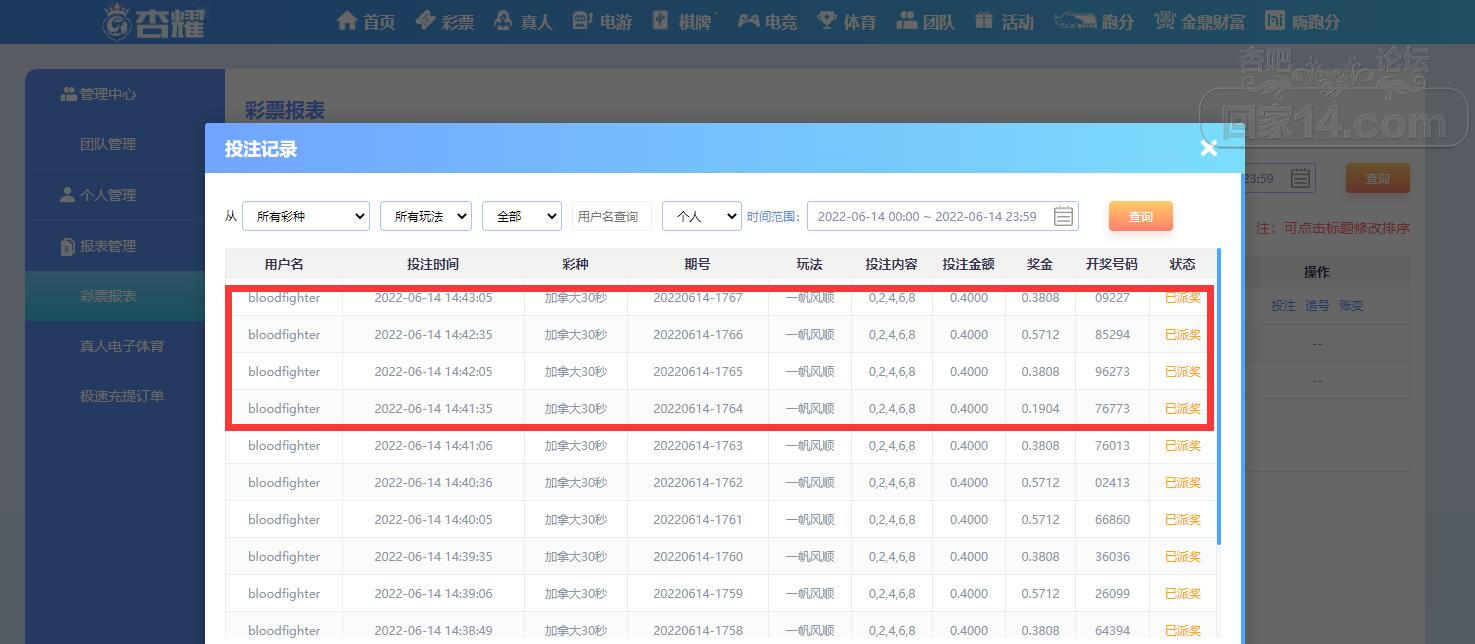The width and height of the screenshot is (1475, 644).
Task: Click 用户名 column header
Action: tap(284, 264)
